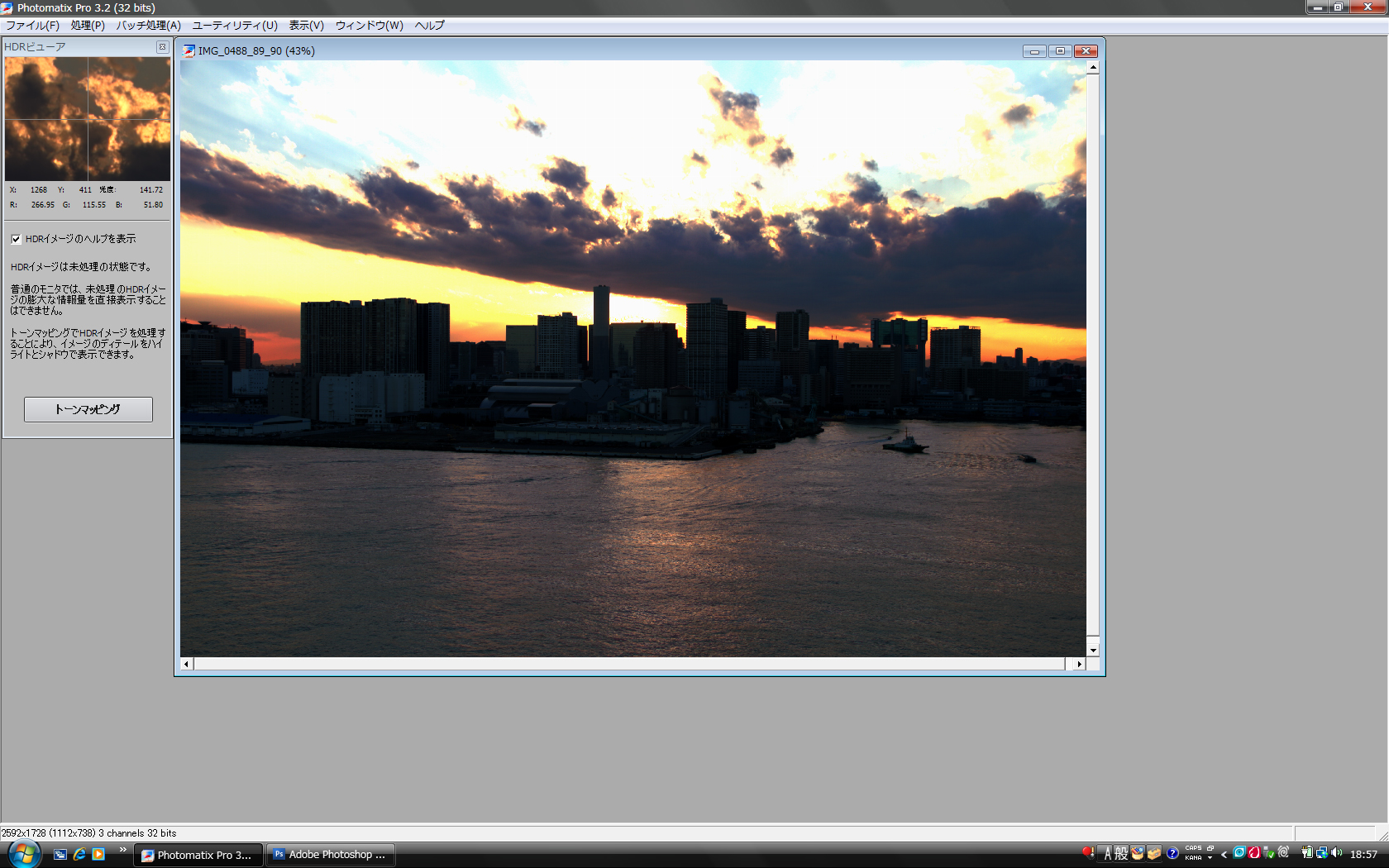Click the power battery tray icon

(1307, 853)
